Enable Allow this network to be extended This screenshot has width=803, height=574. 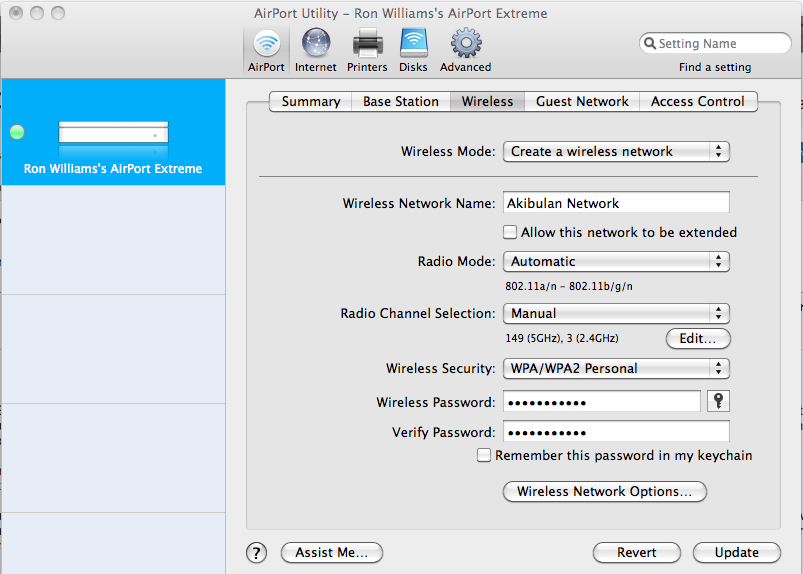[510, 232]
